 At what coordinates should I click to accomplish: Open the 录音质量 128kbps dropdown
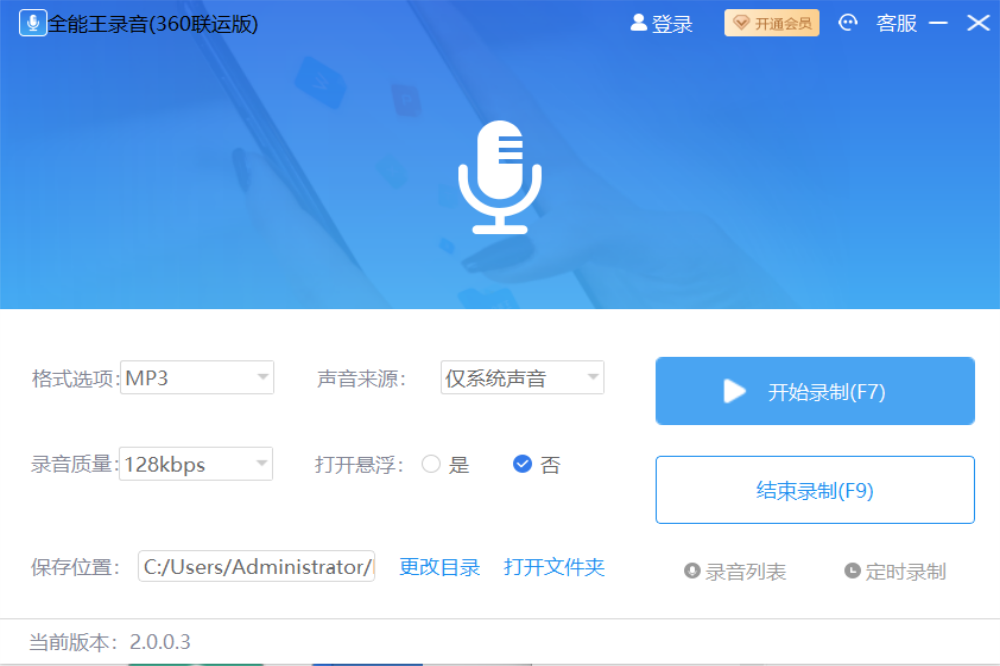click(196, 464)
